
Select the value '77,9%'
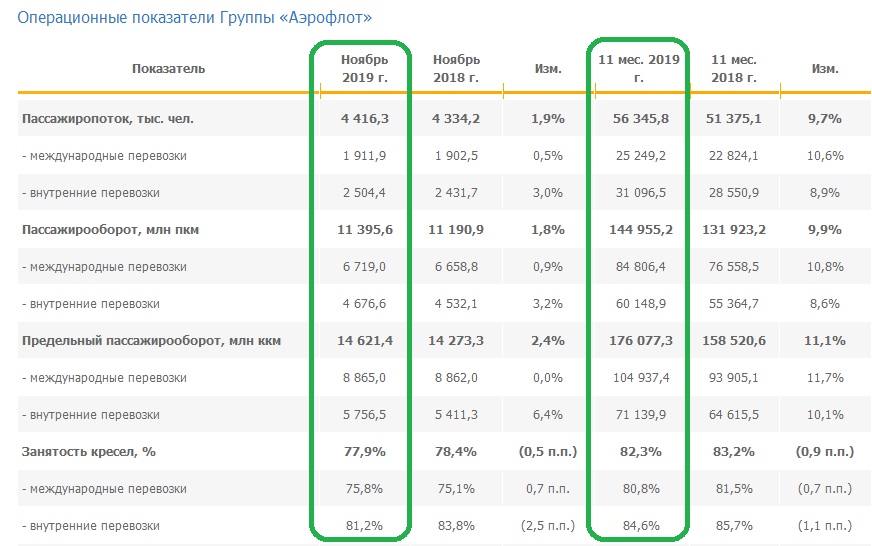coord(365,452)
